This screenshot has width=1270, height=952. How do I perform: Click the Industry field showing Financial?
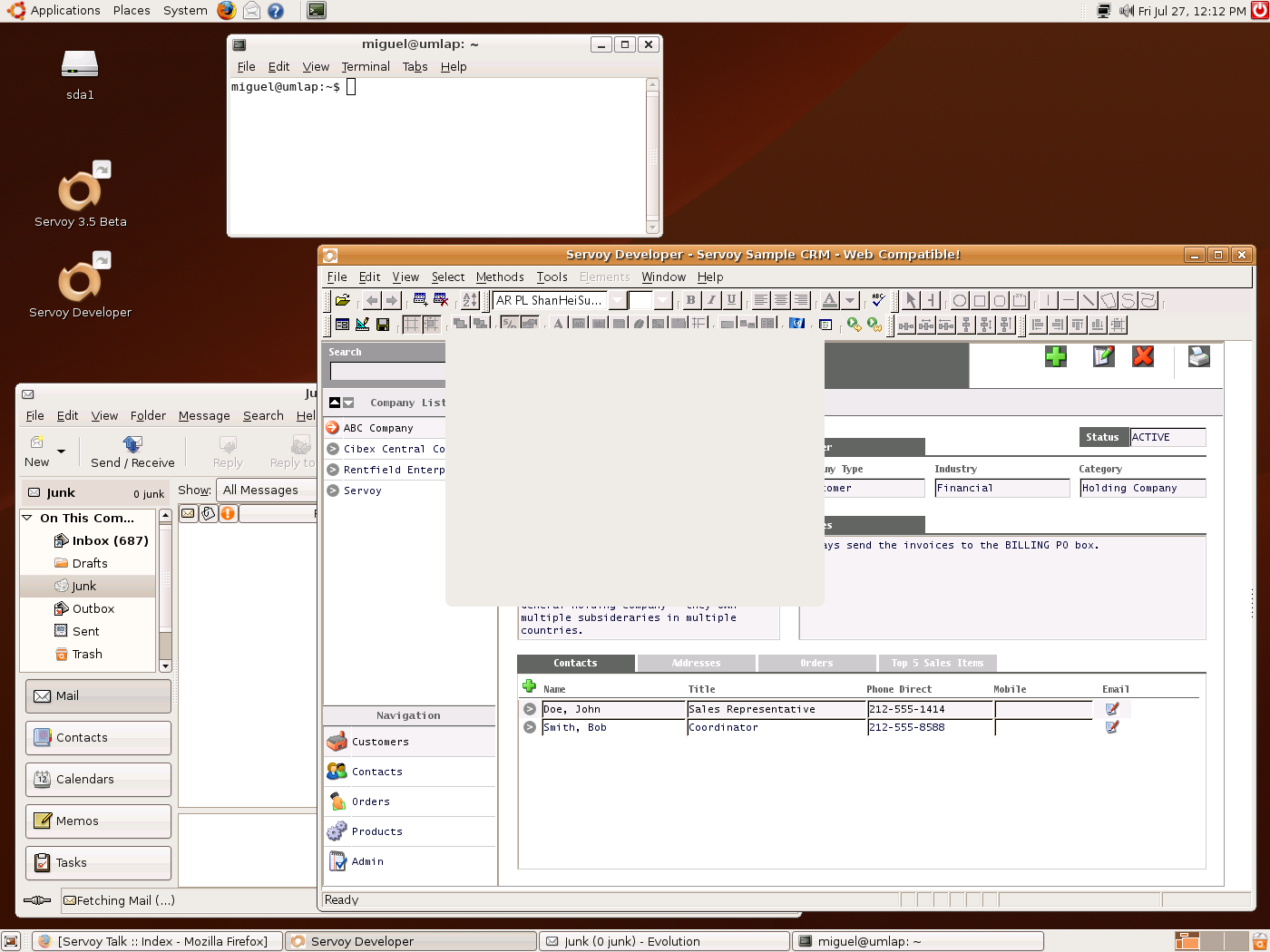tap(1002, 488)
